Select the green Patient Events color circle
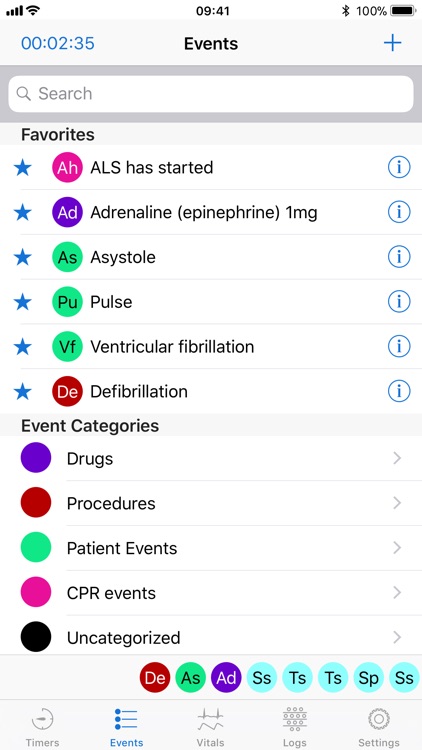This screenshot has height=750, width=422. point(36,547)
